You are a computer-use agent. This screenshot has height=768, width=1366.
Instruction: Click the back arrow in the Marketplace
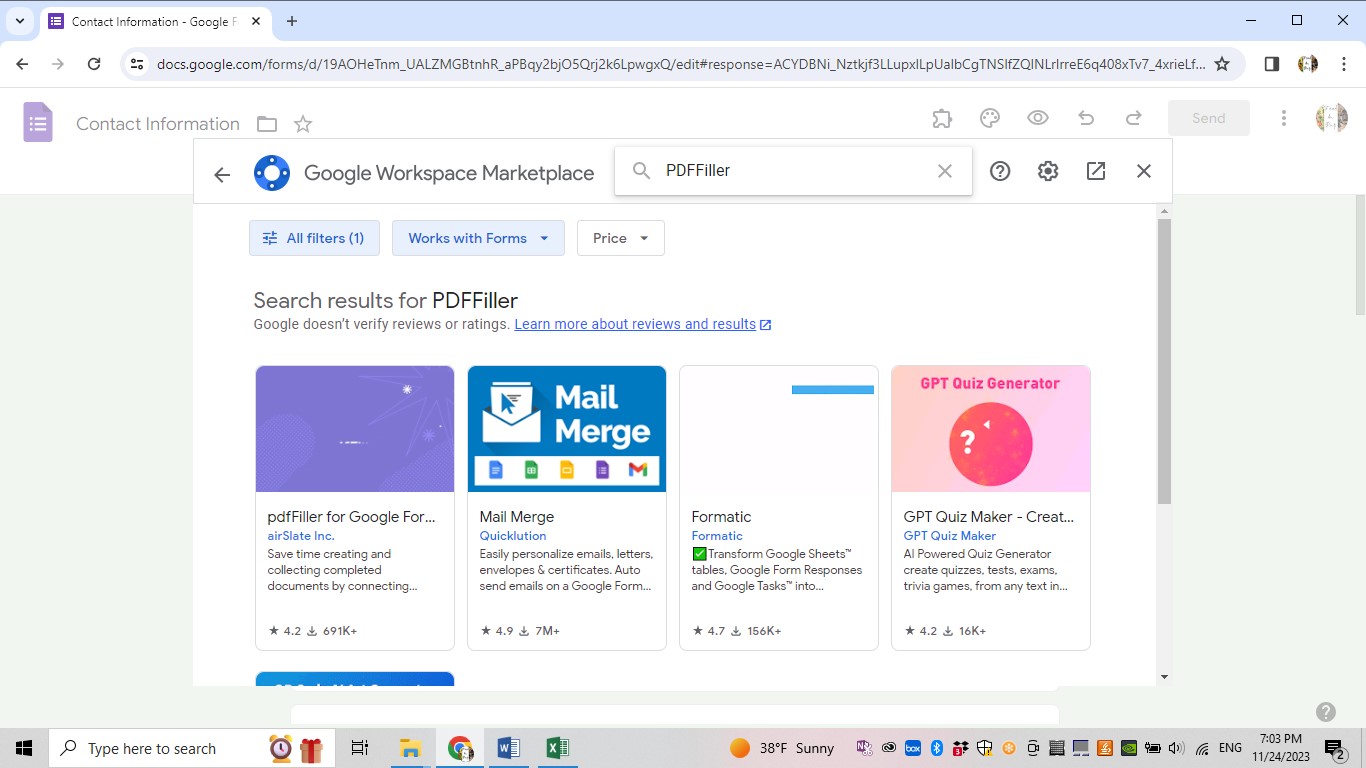221,173
